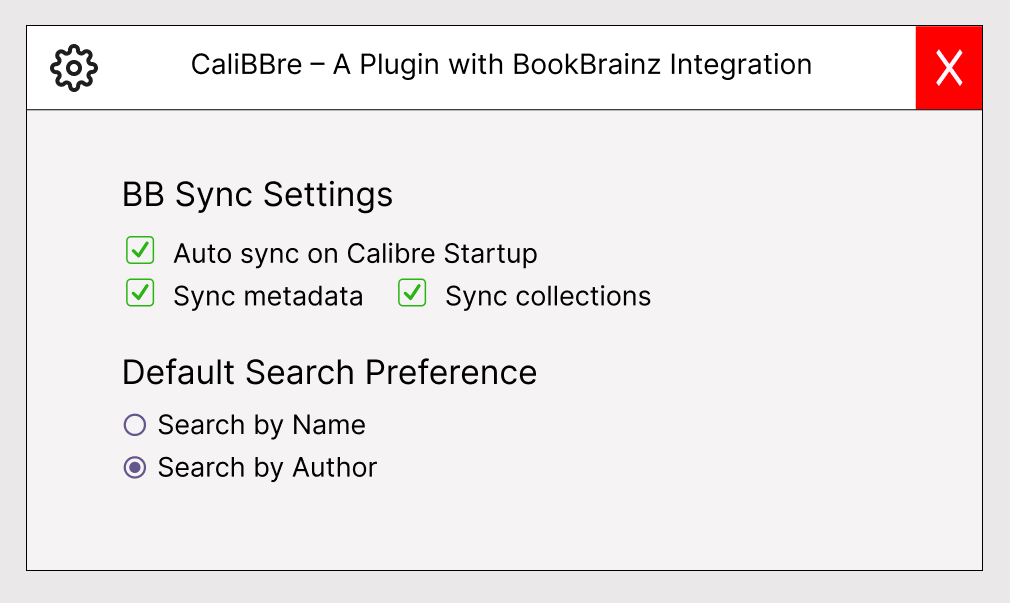Choose the Search by Author radio button
The image size is (1010, 603).
[135, 468]
